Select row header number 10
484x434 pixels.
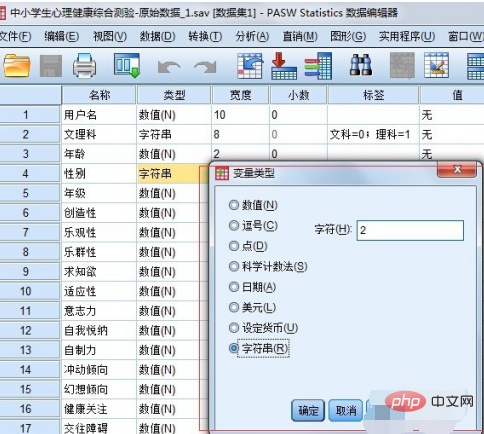pos(30,291)
